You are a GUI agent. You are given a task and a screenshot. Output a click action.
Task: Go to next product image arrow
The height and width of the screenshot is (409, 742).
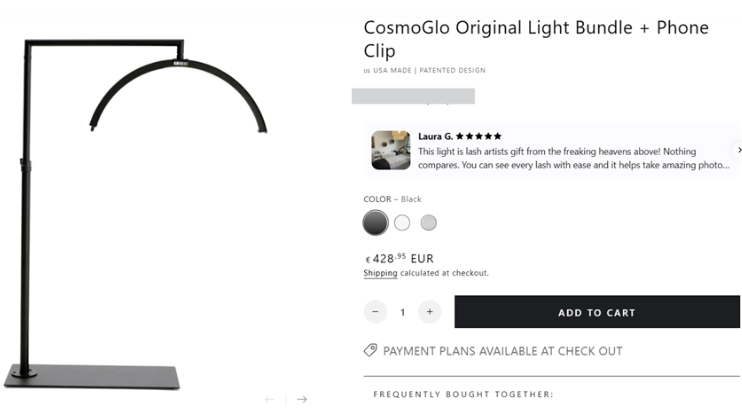[x=302, y=399]
